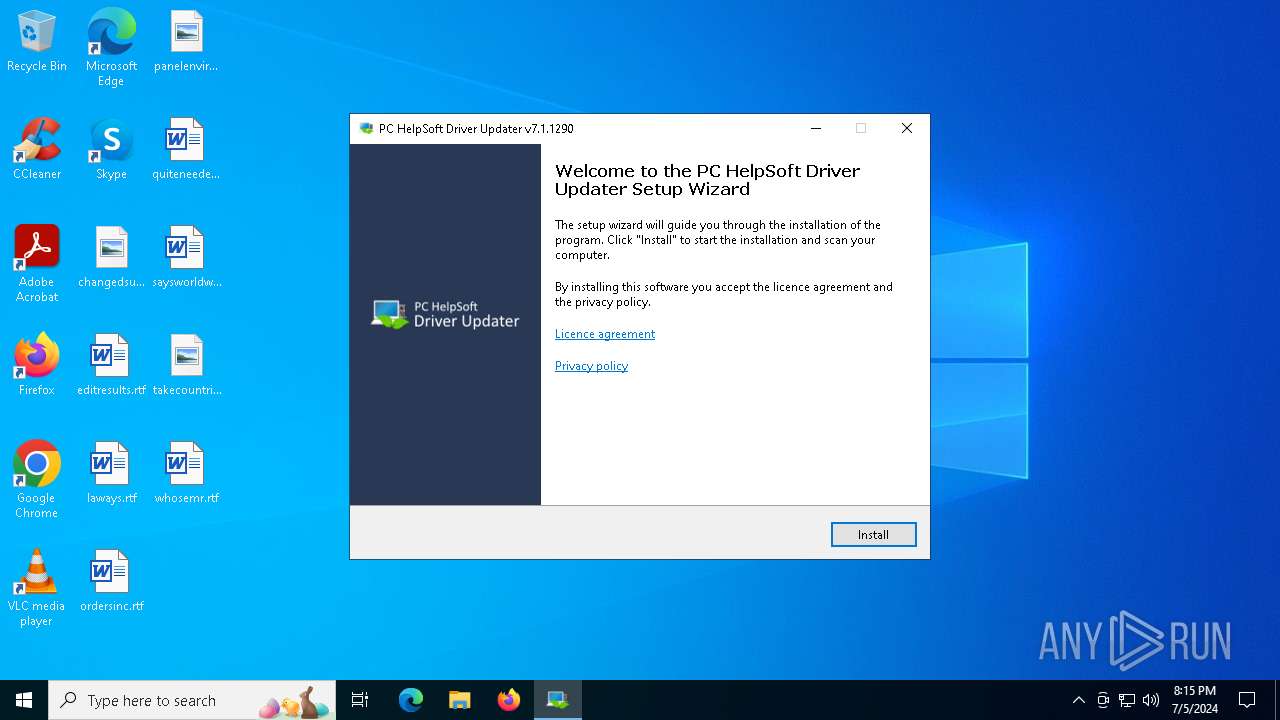
Task: Select the saysworldw Word document icon
Action: [186, 258]
